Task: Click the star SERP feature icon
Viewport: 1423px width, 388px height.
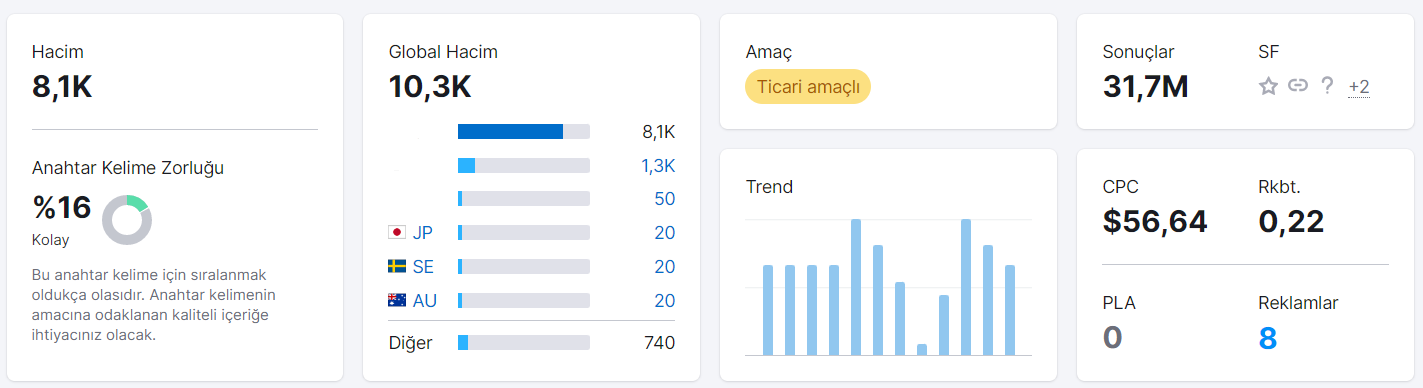Action: point(1268,86)
